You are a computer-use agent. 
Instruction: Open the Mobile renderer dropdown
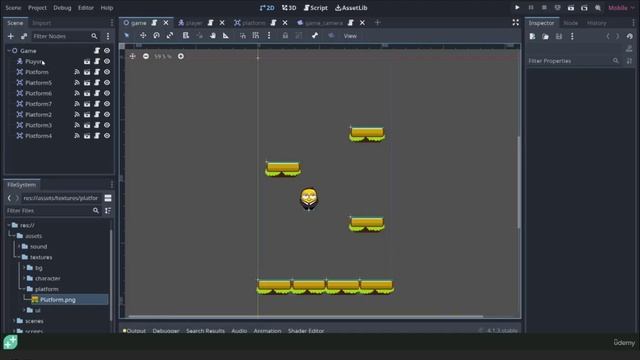click(x=621, y=8)
